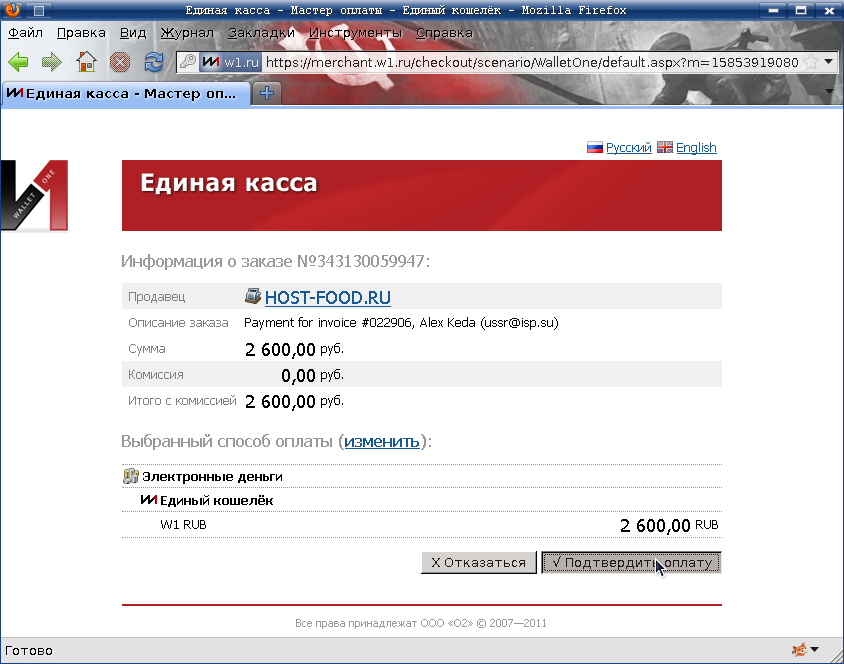Viewport: 844px width, 664px height.
Task: Click the Отказаться button
Action: click(479, 562)
